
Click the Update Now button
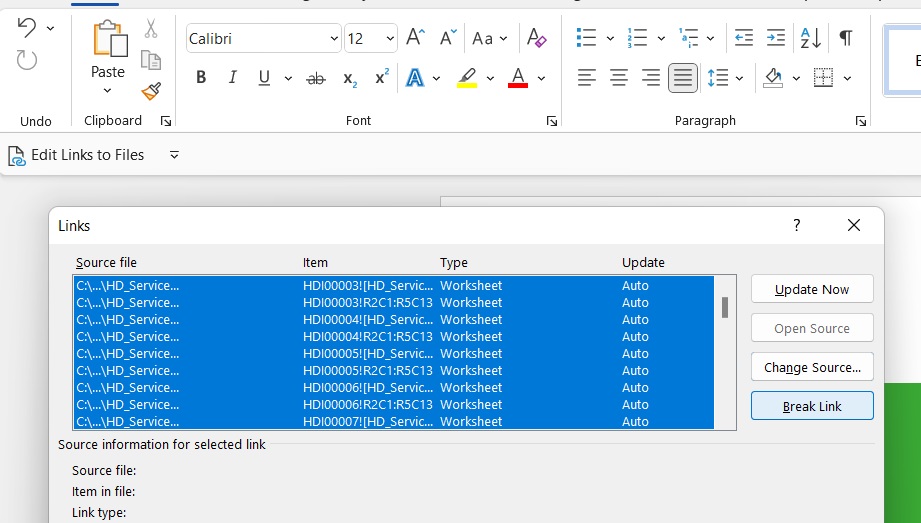click(812, 289)
